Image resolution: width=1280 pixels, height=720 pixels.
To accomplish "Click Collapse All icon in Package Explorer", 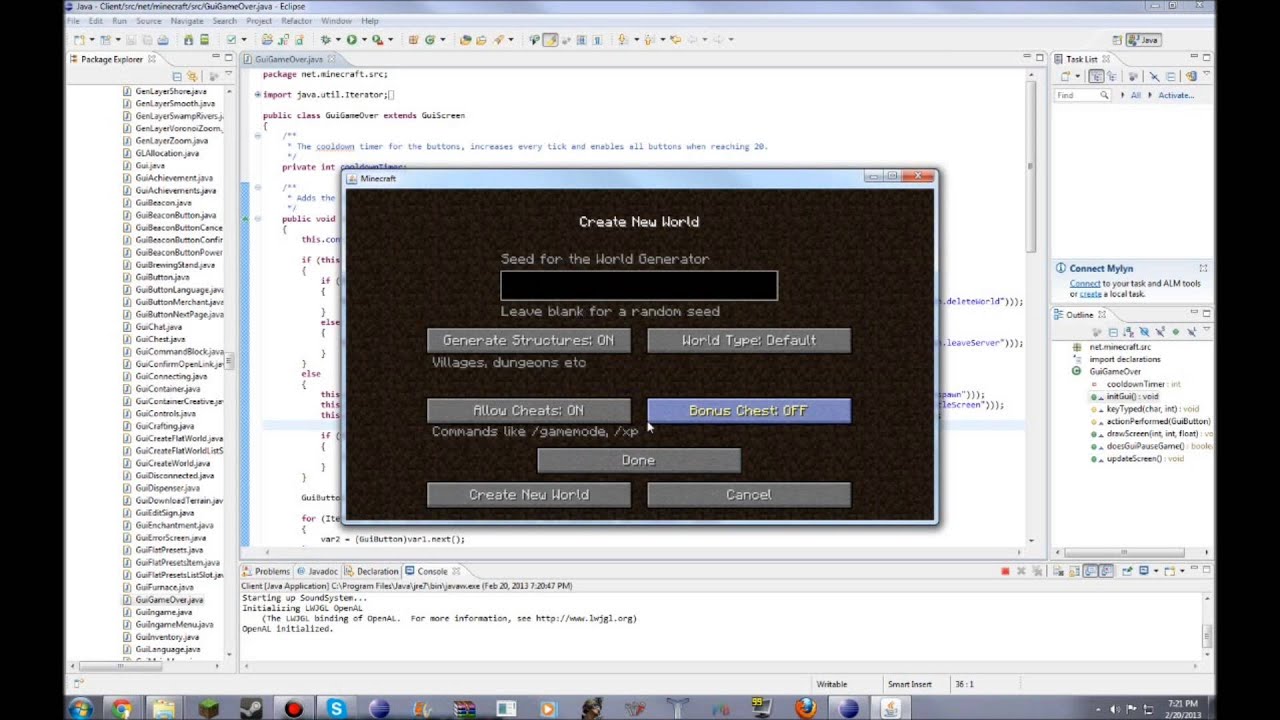I will coord(177,76).
